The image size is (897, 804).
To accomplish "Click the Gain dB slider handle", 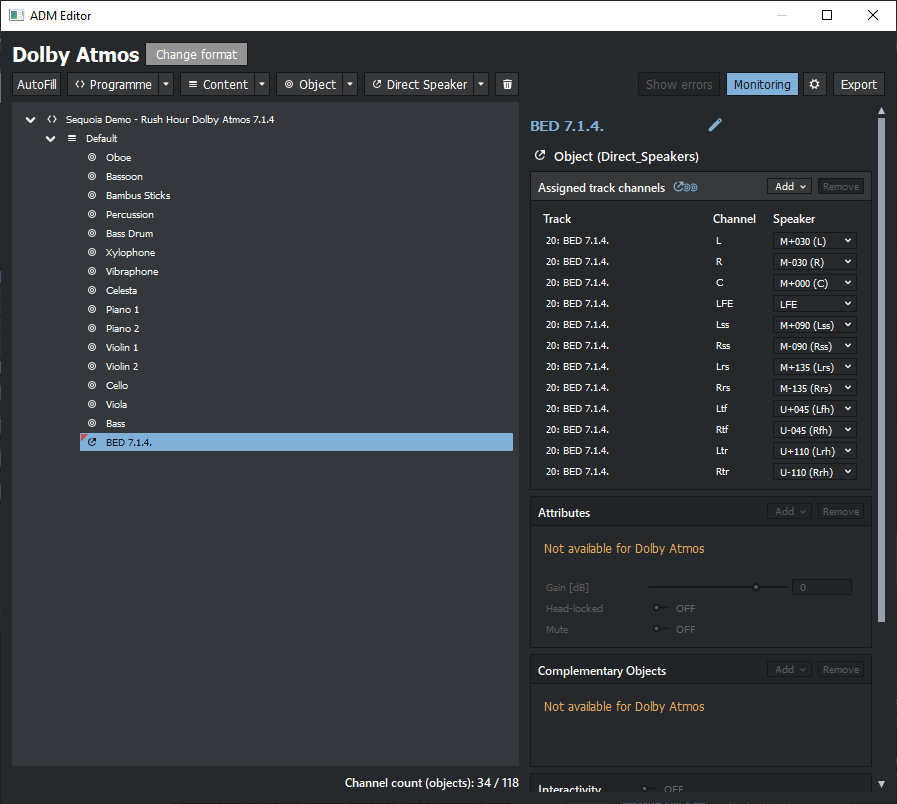I will pyautogui.click(x=756, y=588).
